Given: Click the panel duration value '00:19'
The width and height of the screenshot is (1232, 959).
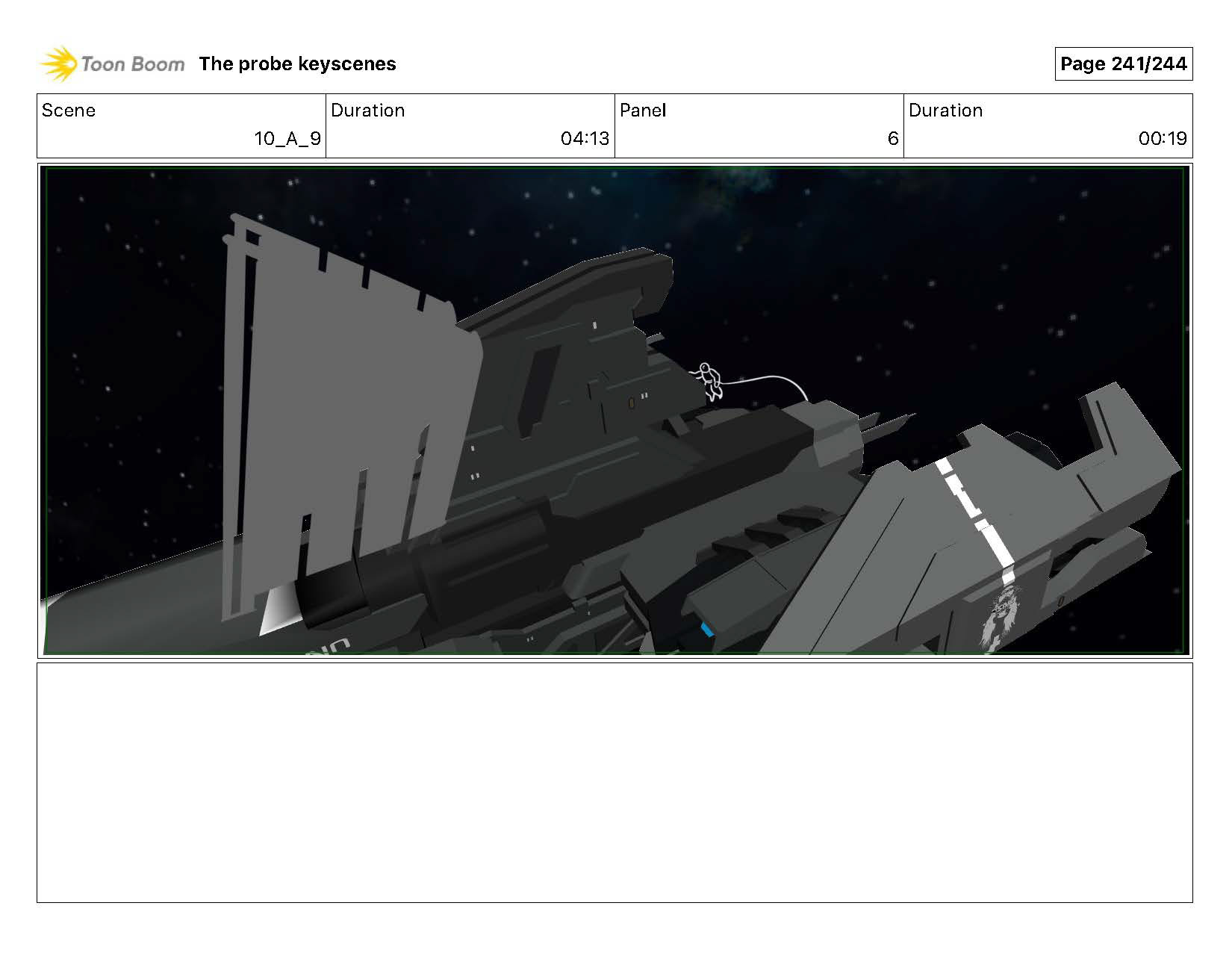Looking at the screenshot, I should pos(1163,139).
